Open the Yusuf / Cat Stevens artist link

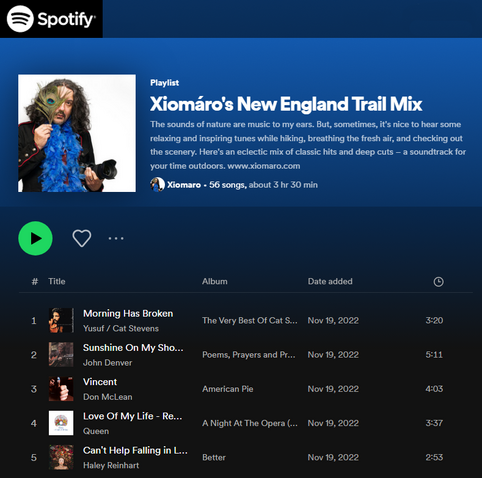coord(121,328)
